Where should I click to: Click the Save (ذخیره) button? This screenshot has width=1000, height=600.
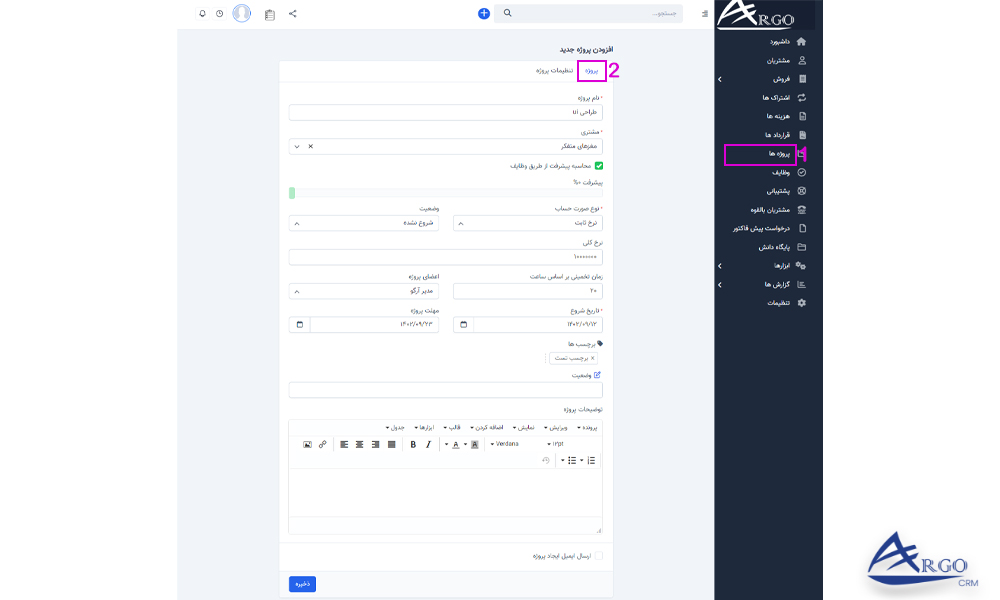302,584
